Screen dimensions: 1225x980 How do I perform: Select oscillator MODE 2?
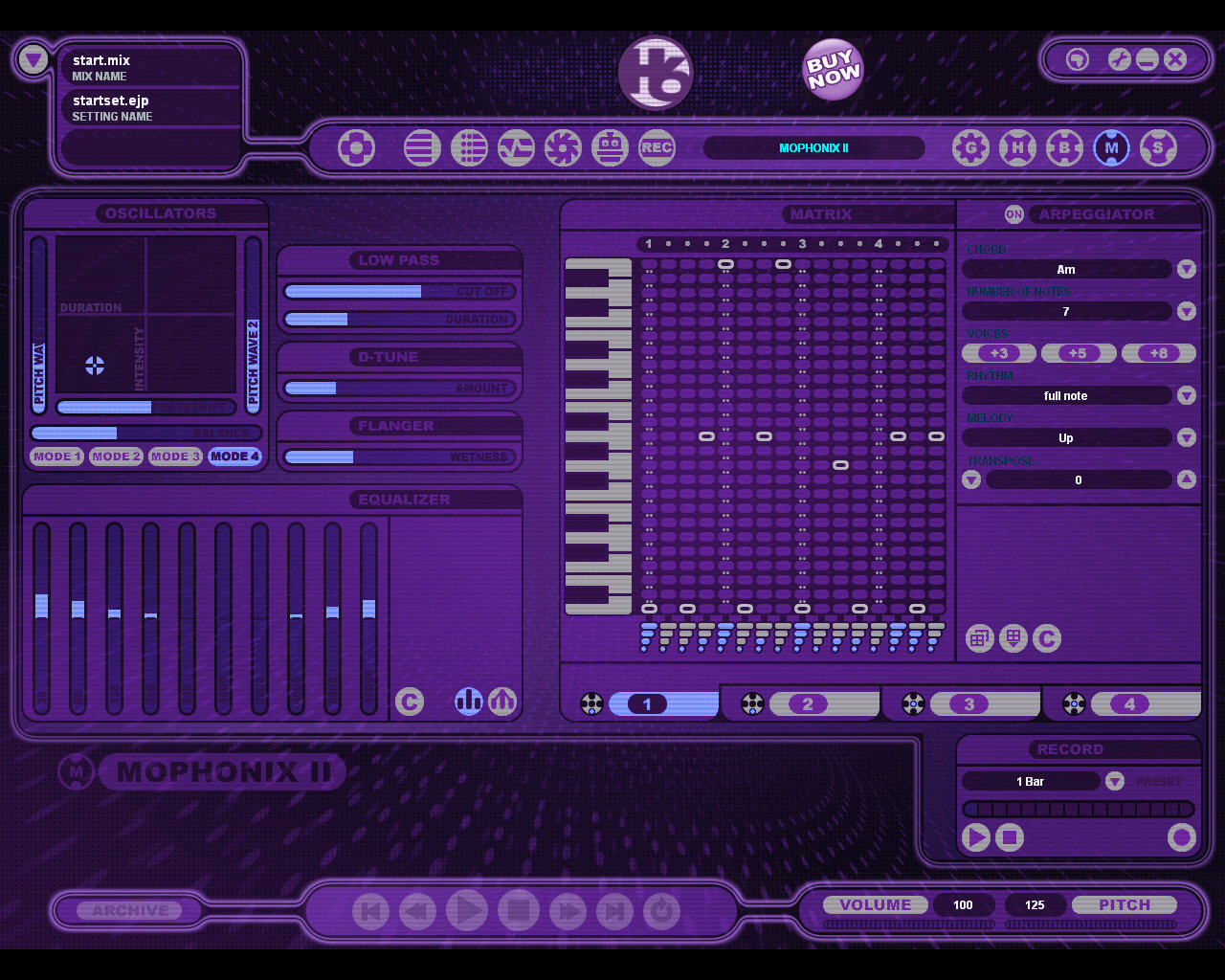pyautogui.click(x=116, y=457)
